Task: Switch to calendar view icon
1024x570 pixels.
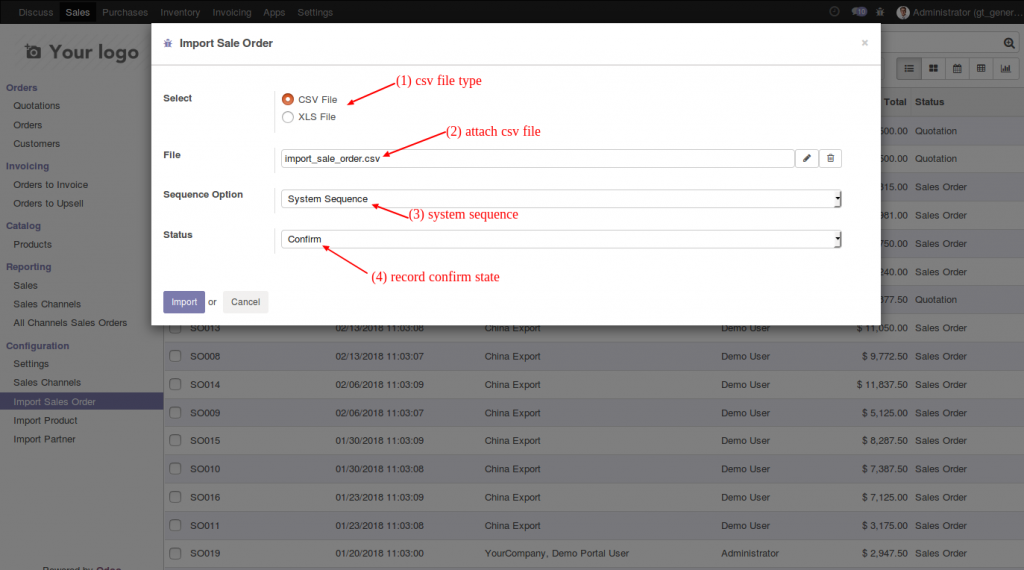Action: click(957, 68)
